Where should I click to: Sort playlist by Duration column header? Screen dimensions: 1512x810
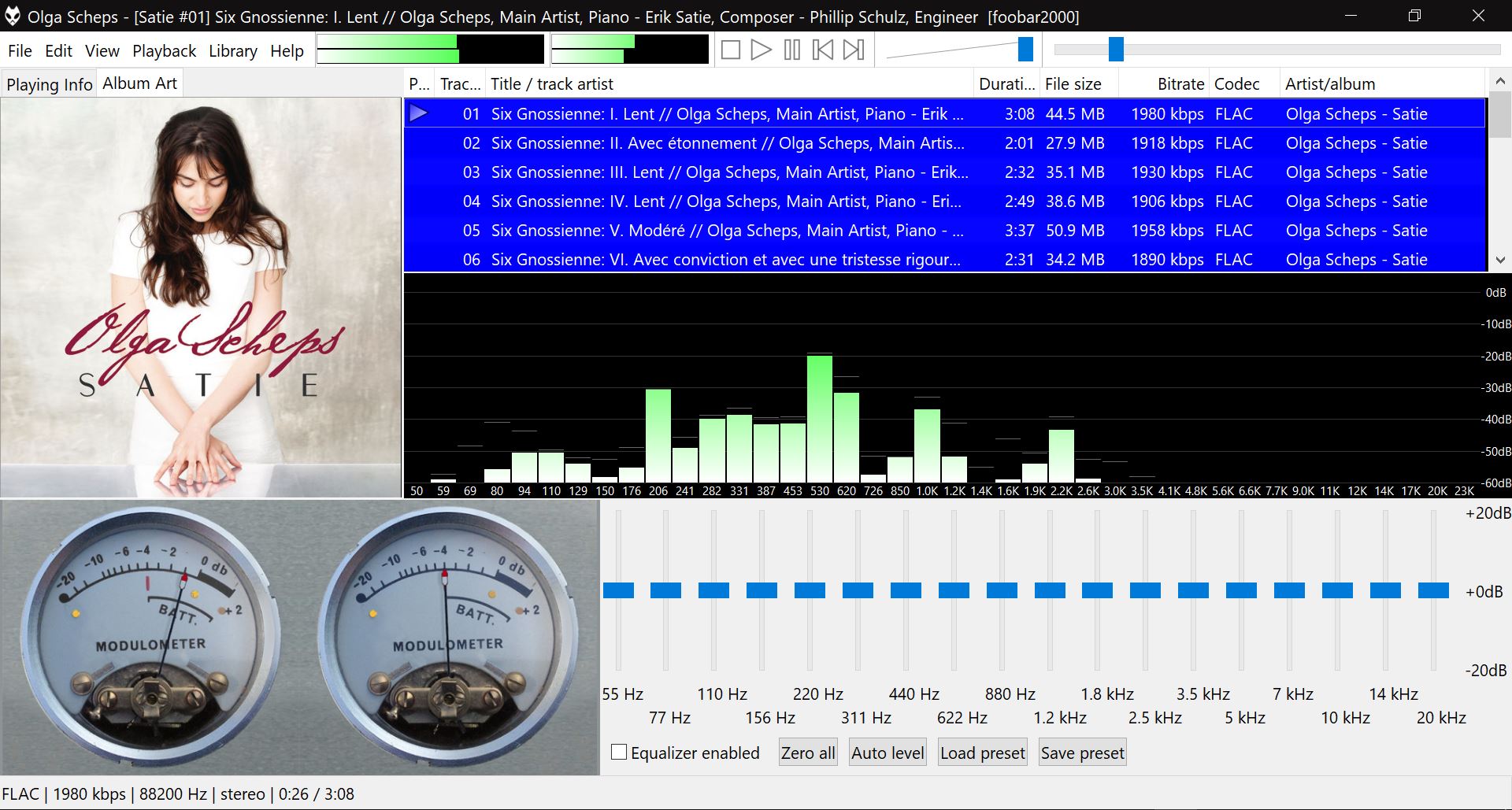[1006, 84]
